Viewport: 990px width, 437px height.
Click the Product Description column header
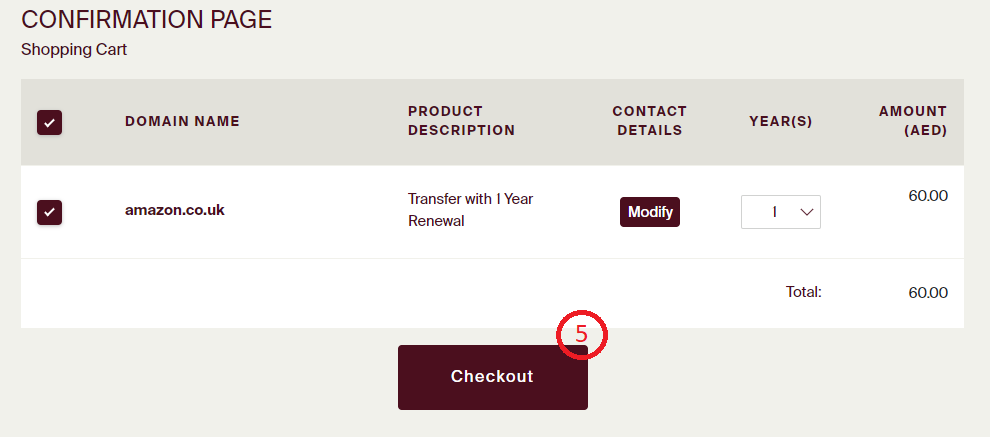click(x=461, y=121)
